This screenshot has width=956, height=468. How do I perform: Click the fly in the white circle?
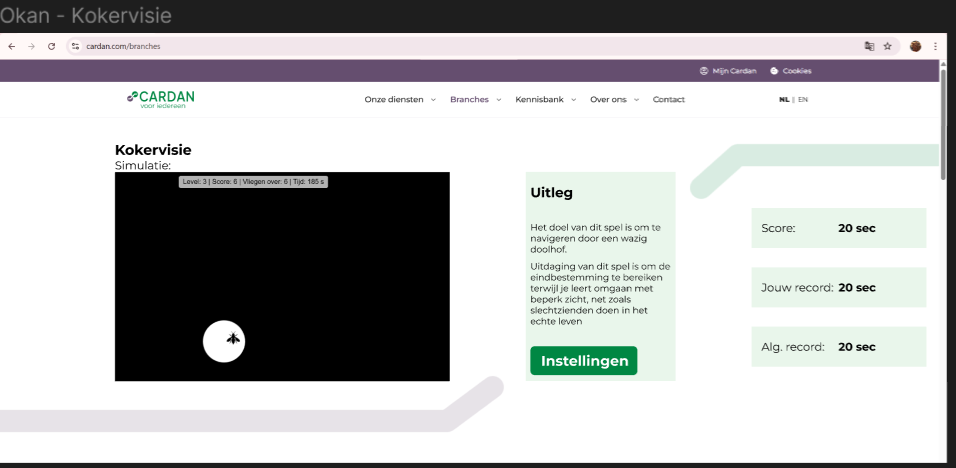[x=233, y=339]
